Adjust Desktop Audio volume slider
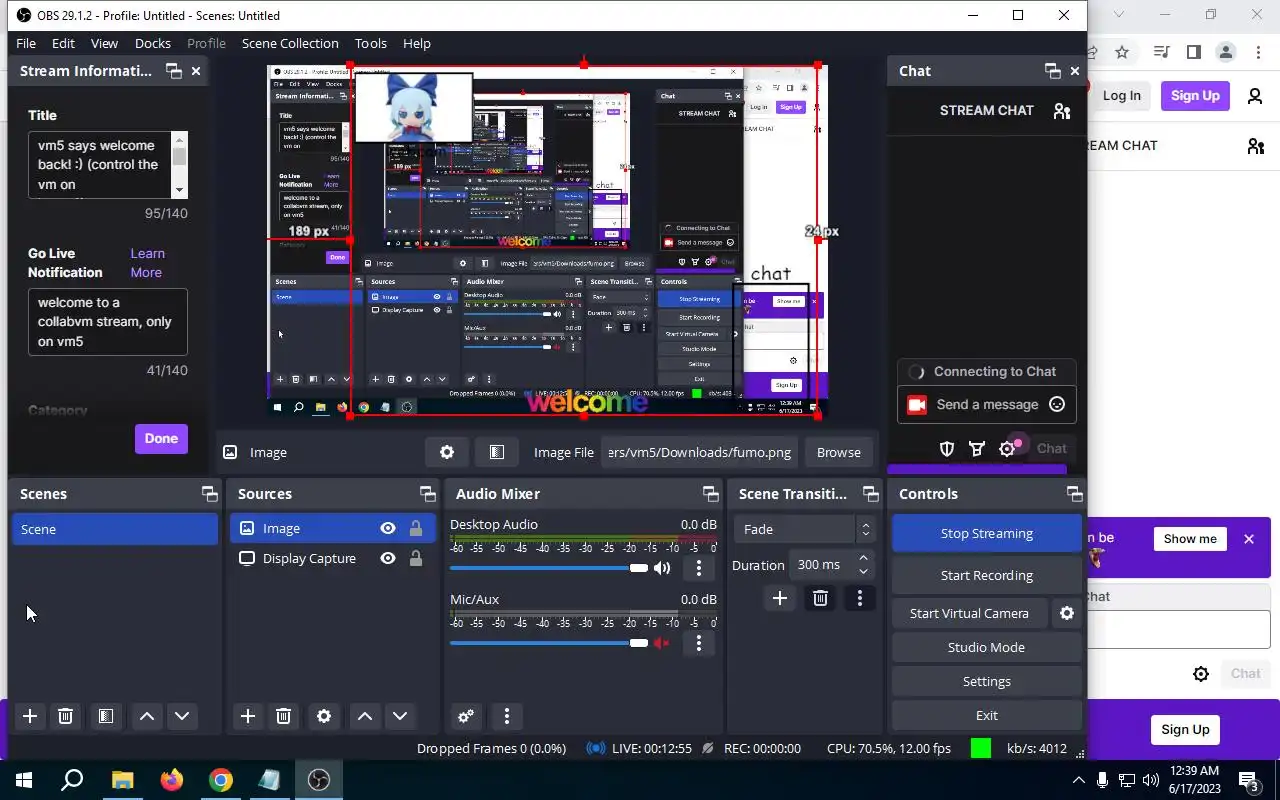This screenshot has width=1280, height=800. 549,568
